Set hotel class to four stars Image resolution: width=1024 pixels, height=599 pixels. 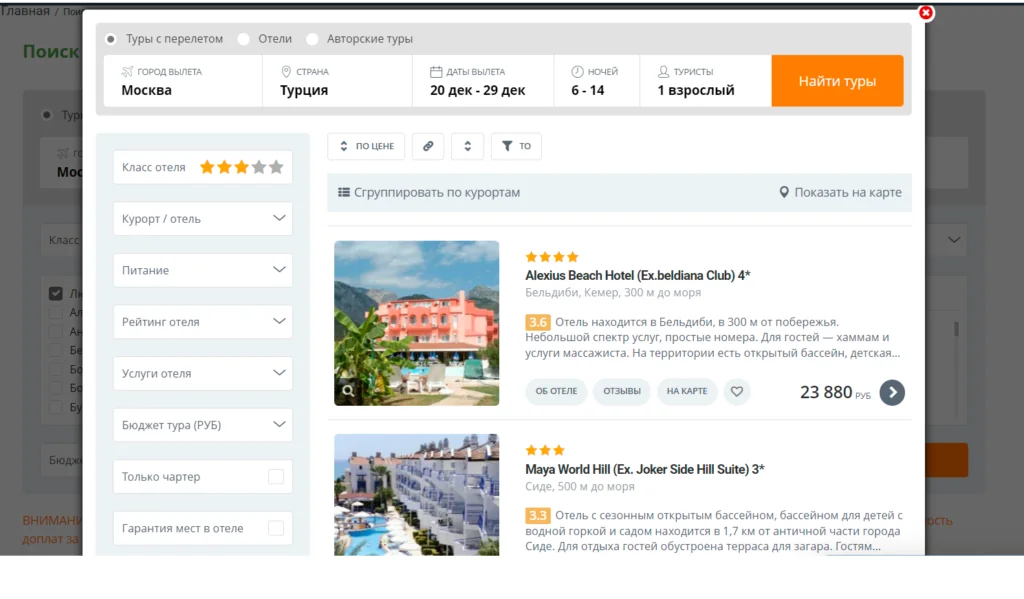259,167
